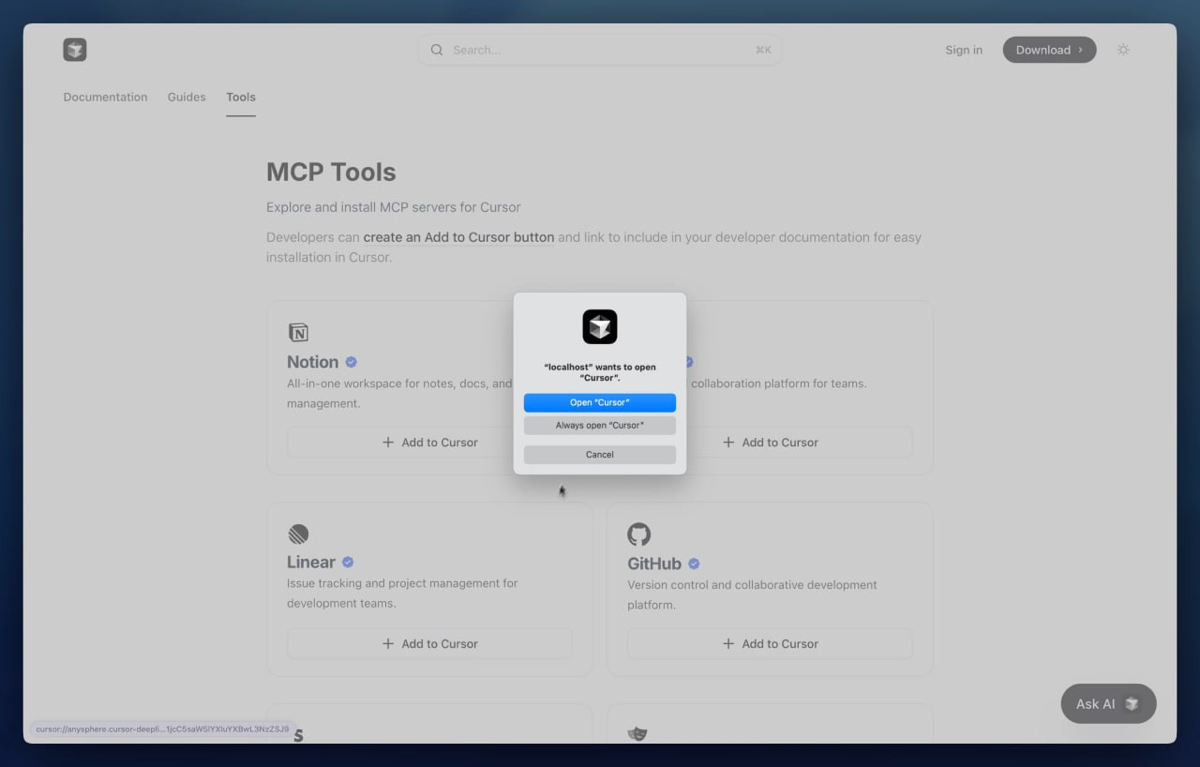
Task: Click the Linear card title
Action: point(311,562)
